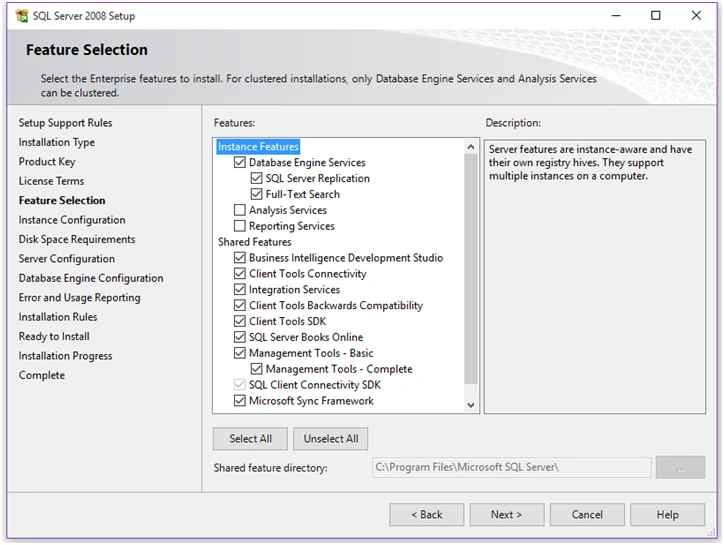Image resolution: width=724 pixels, height=545 pixels.
Task: Click scroll down arrow in Features list
Action: click(471, 405)
